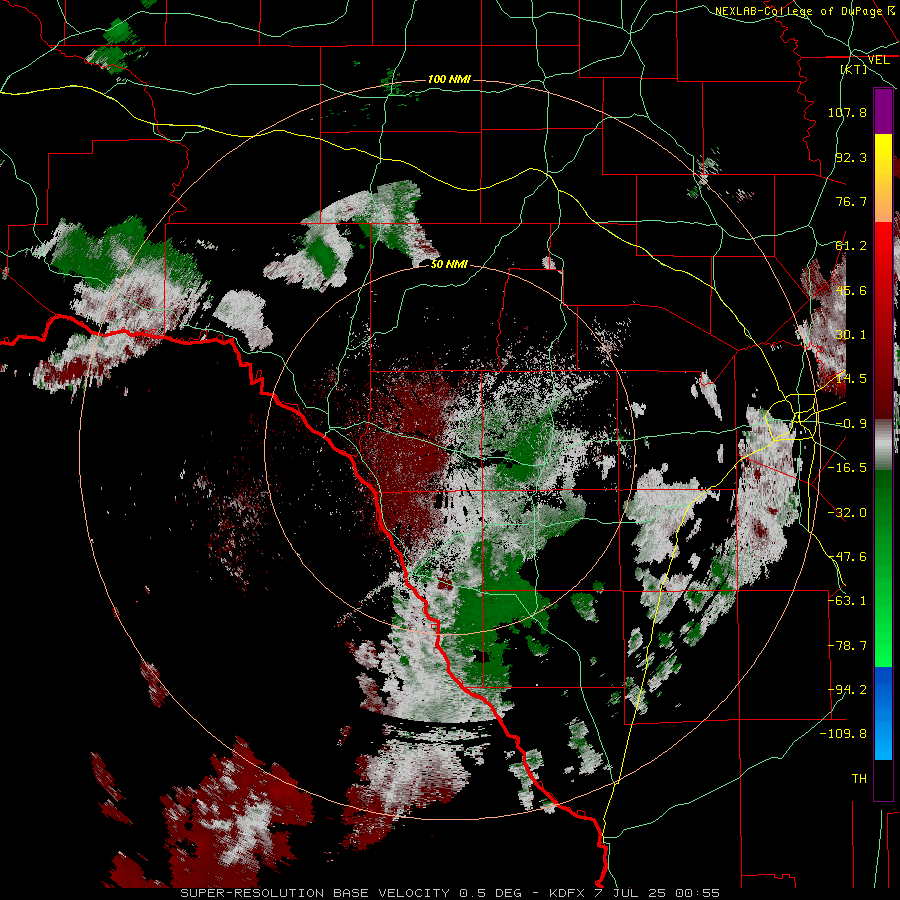Image resolution: width=900 pixels, height=900 pixels.
Task: Select the -0.9 legend value
Action: point(851,424)
